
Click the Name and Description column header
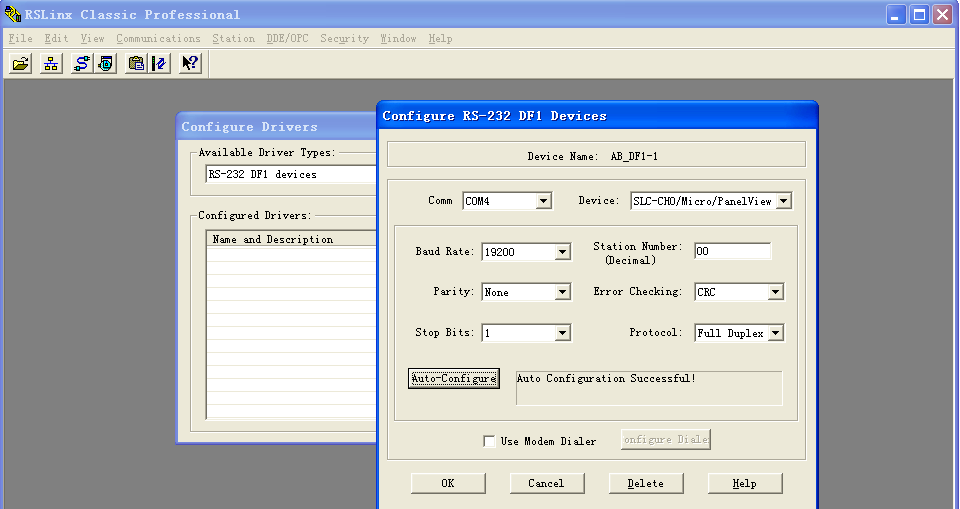tap(291, 239)
